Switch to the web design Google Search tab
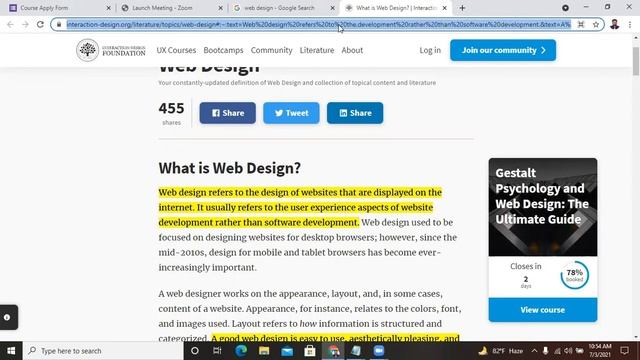 coord(283,8)
